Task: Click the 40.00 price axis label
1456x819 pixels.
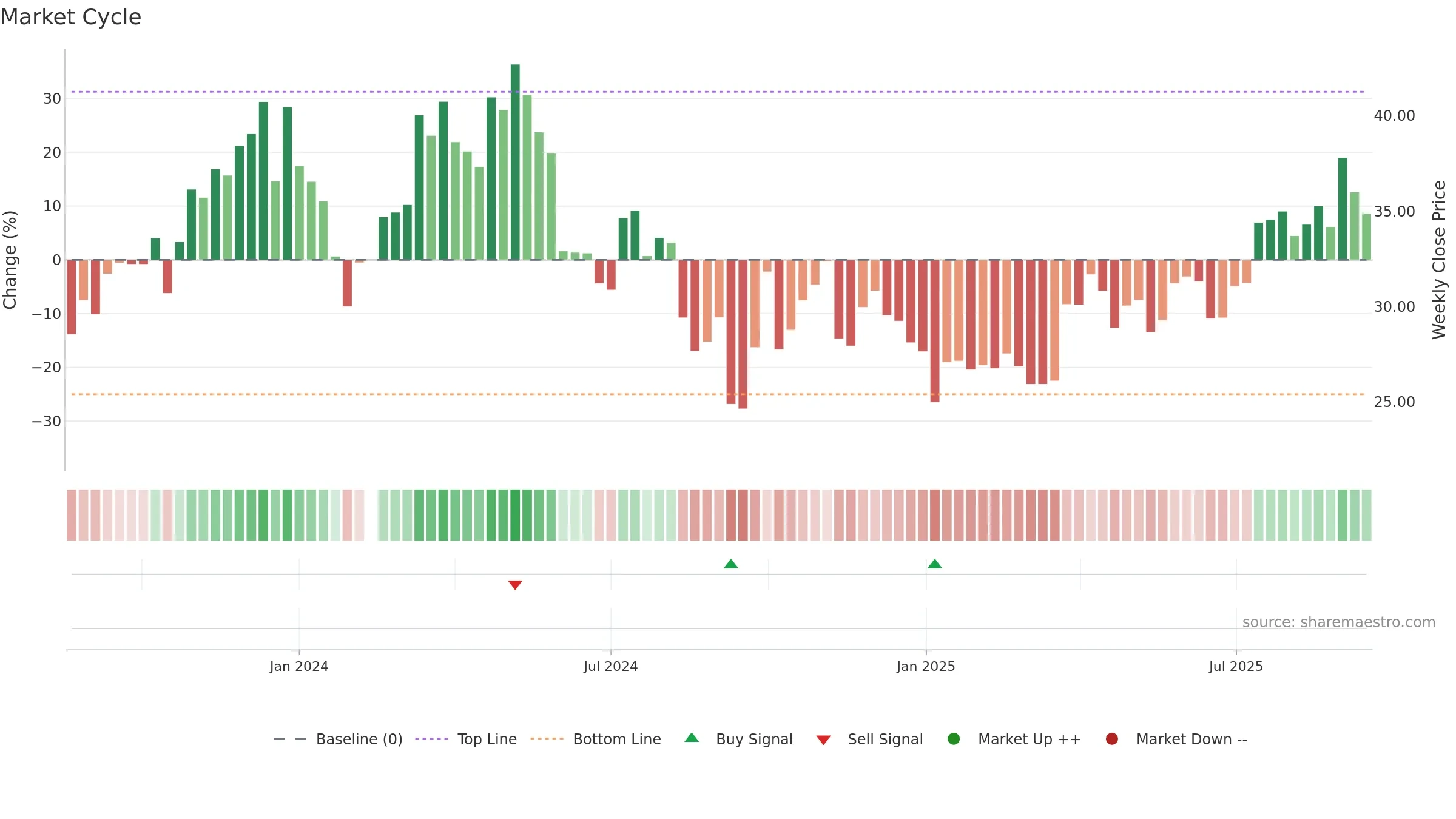Action: coord(1394,116)
